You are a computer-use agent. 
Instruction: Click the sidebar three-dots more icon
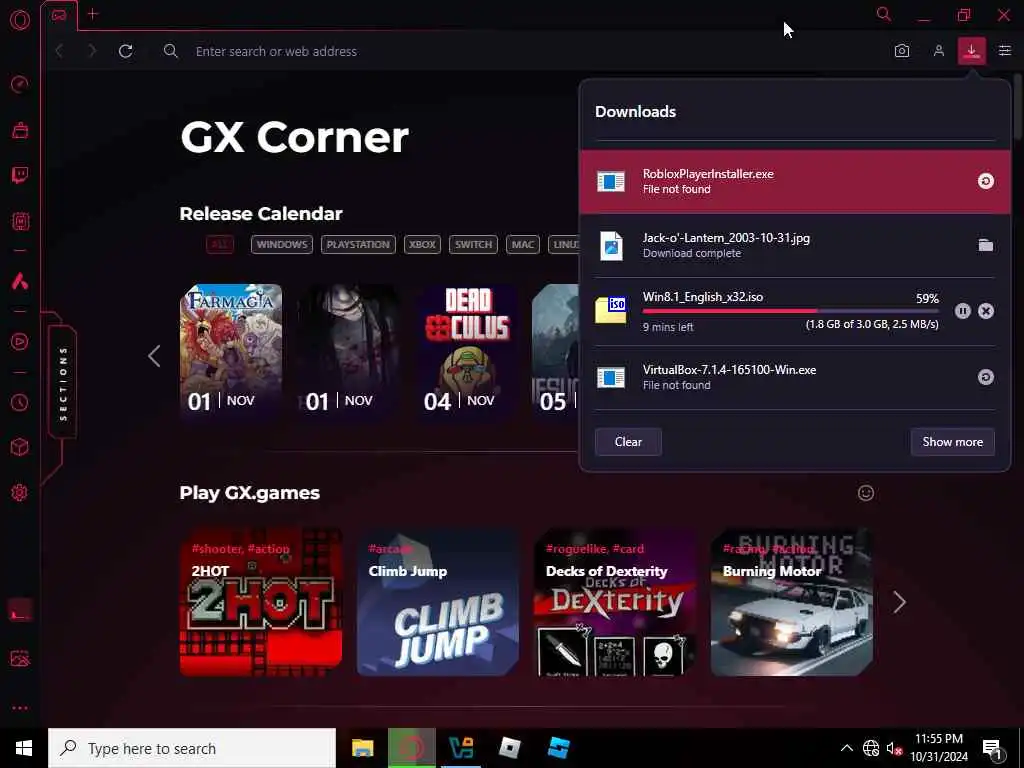coord(20,708)
